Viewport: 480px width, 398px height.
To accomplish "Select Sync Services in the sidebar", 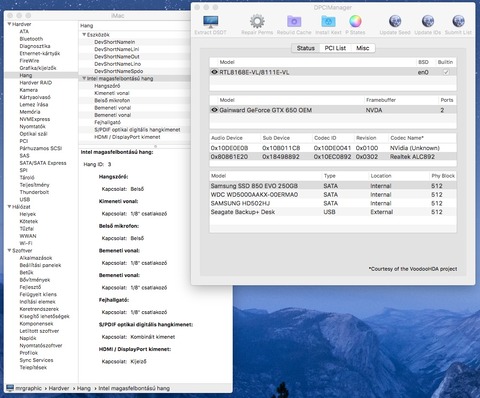I will [x=36, y=360].
